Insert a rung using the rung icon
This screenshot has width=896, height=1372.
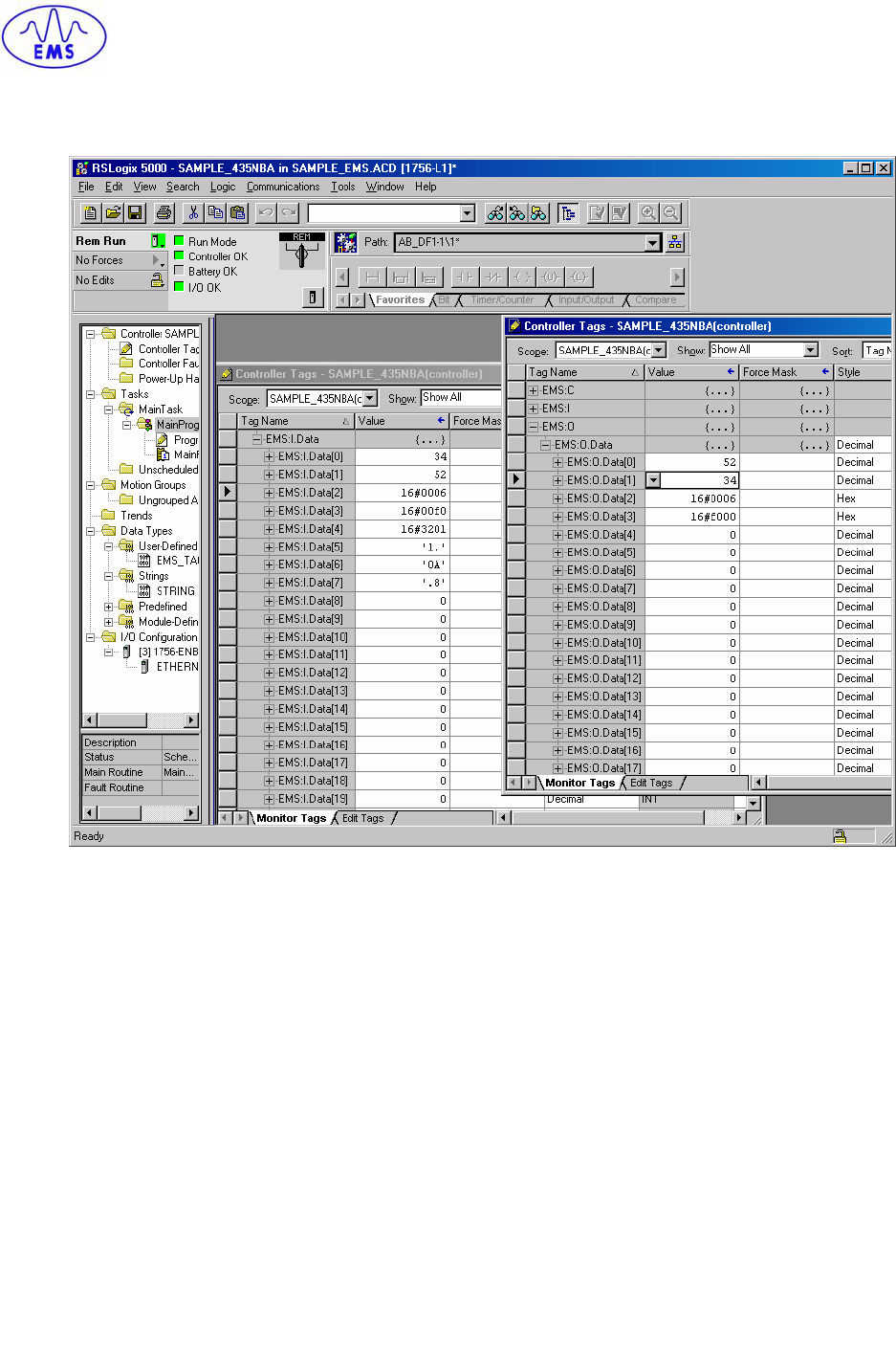372,277
